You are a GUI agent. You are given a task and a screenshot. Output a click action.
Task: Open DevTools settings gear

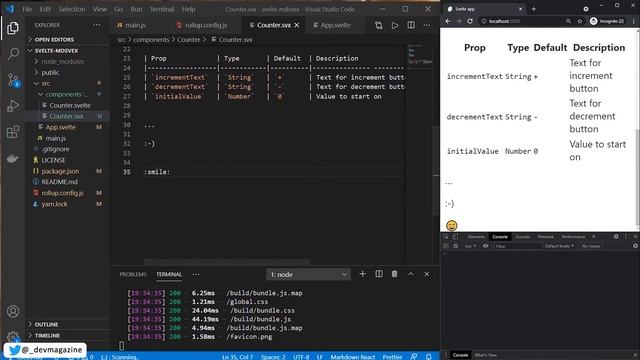tap(616, 236)
